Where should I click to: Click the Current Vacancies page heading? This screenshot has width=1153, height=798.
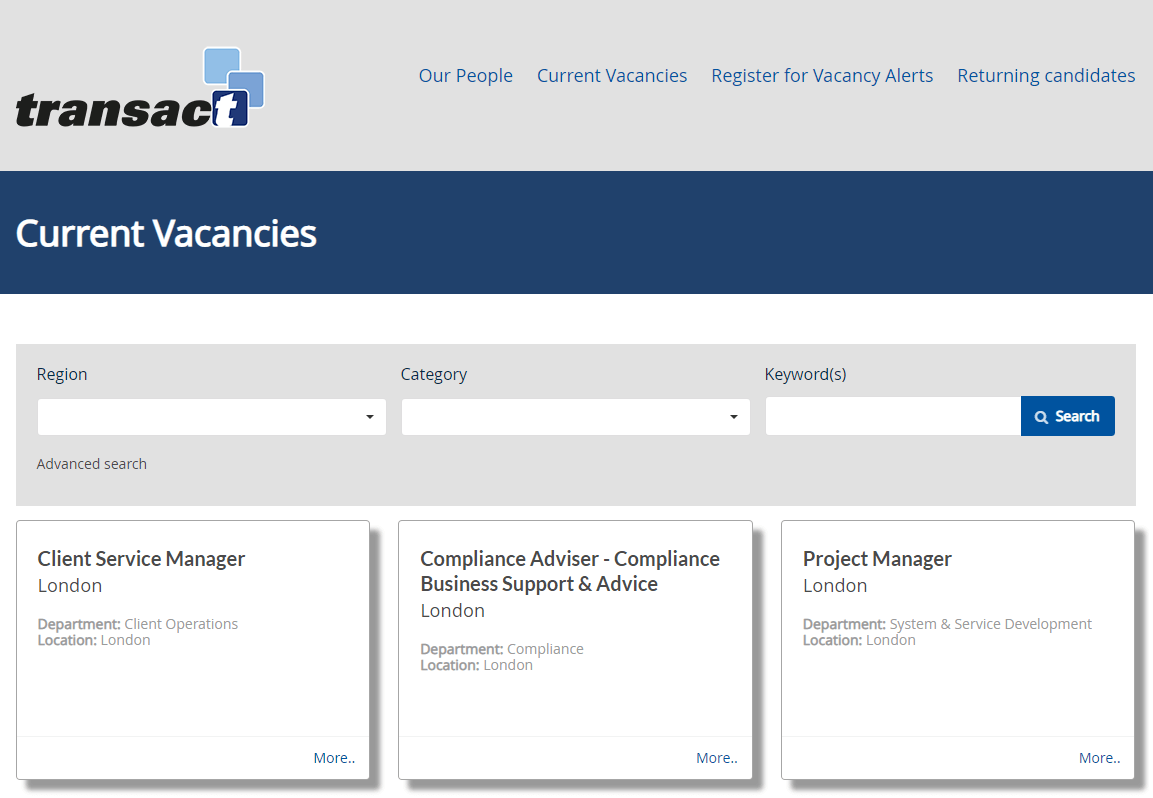click(x=165, y=233)
